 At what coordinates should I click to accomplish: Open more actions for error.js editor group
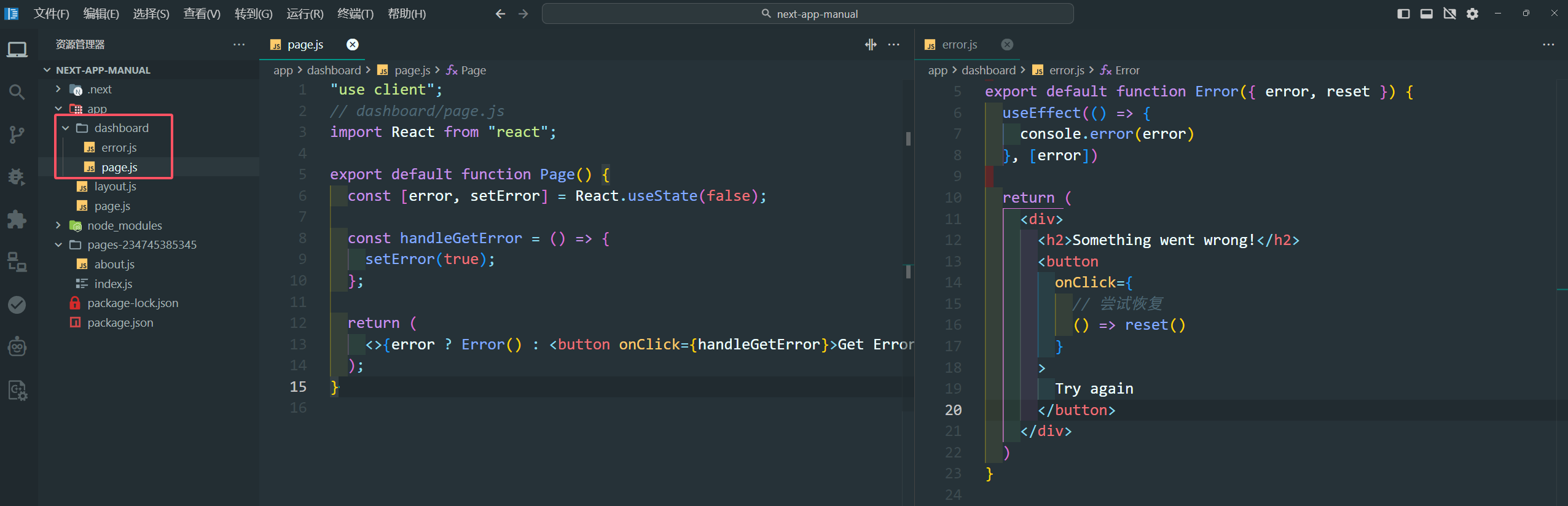[1548, 44]
